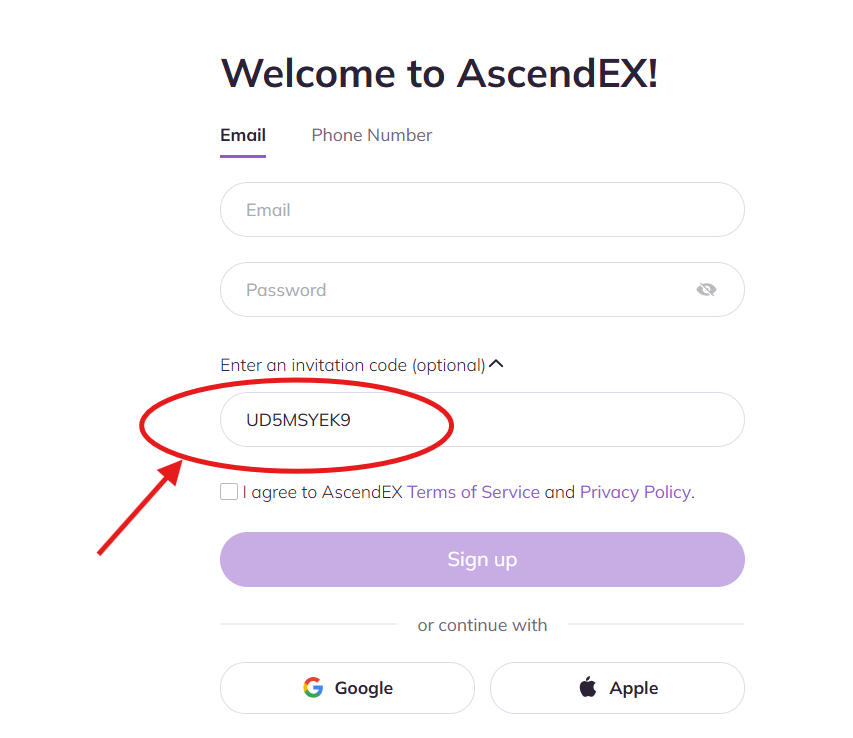Switch to the Phone Number tab

(371, 135)
